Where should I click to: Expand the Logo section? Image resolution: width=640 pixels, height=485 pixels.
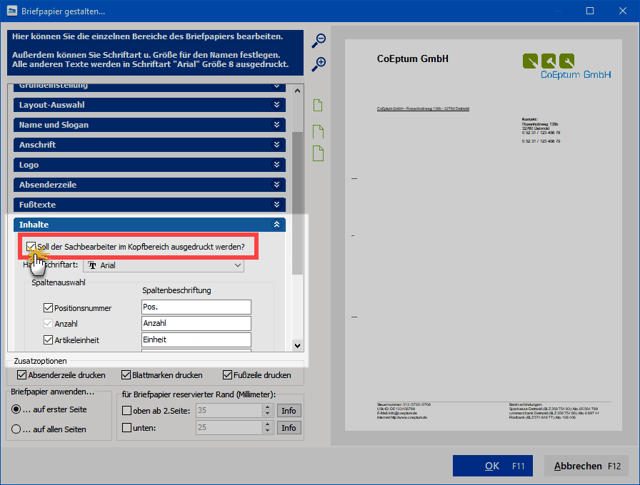tap(277, 165)
